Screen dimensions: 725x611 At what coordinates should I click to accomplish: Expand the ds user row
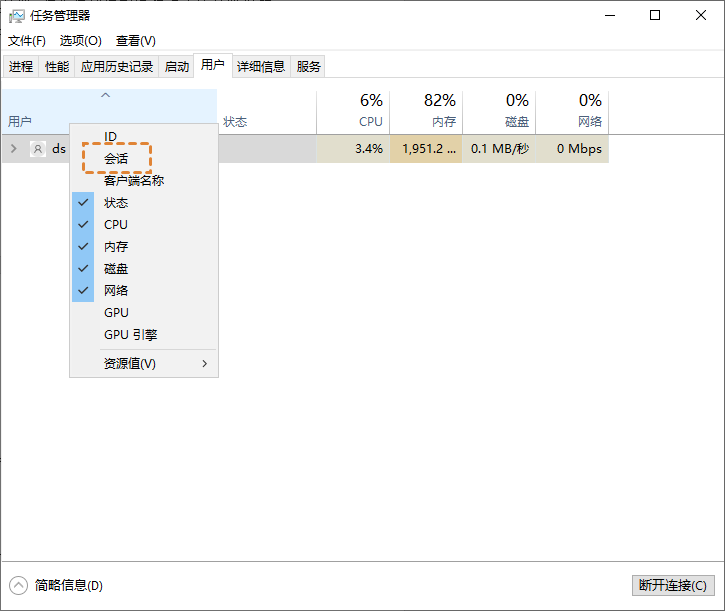(14, 148)
